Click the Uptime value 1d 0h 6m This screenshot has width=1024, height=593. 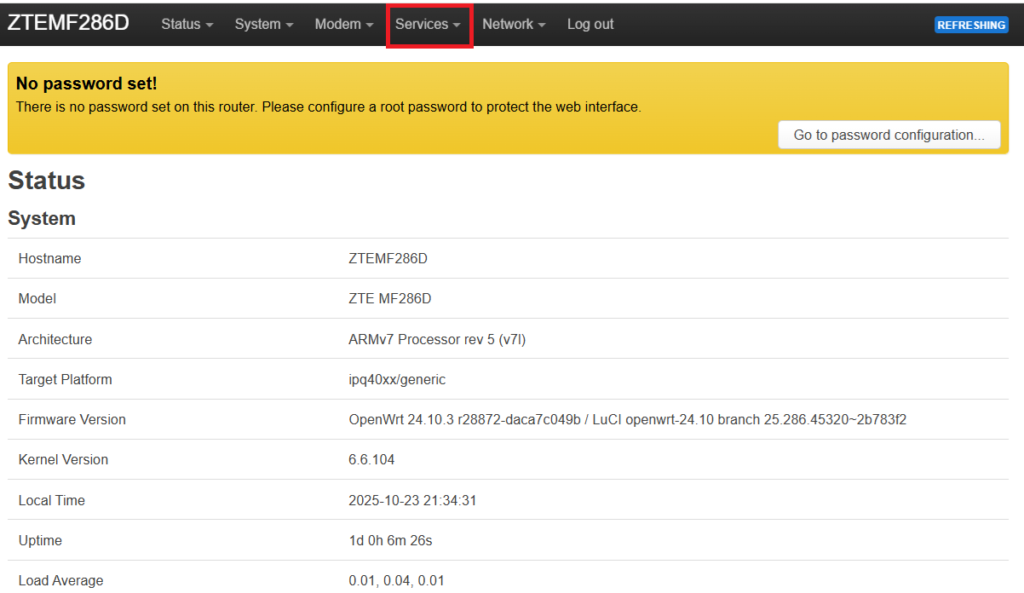click(x=390, y=541)
